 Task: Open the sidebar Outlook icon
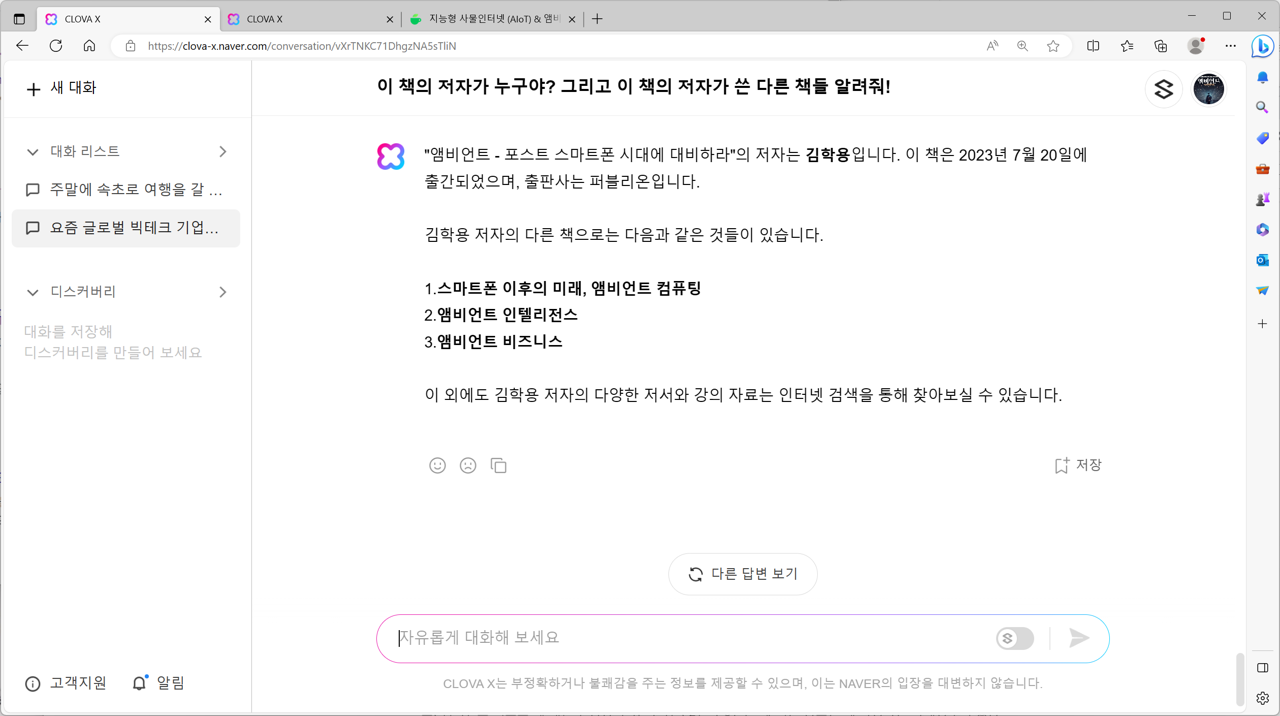pos(1262,260)
